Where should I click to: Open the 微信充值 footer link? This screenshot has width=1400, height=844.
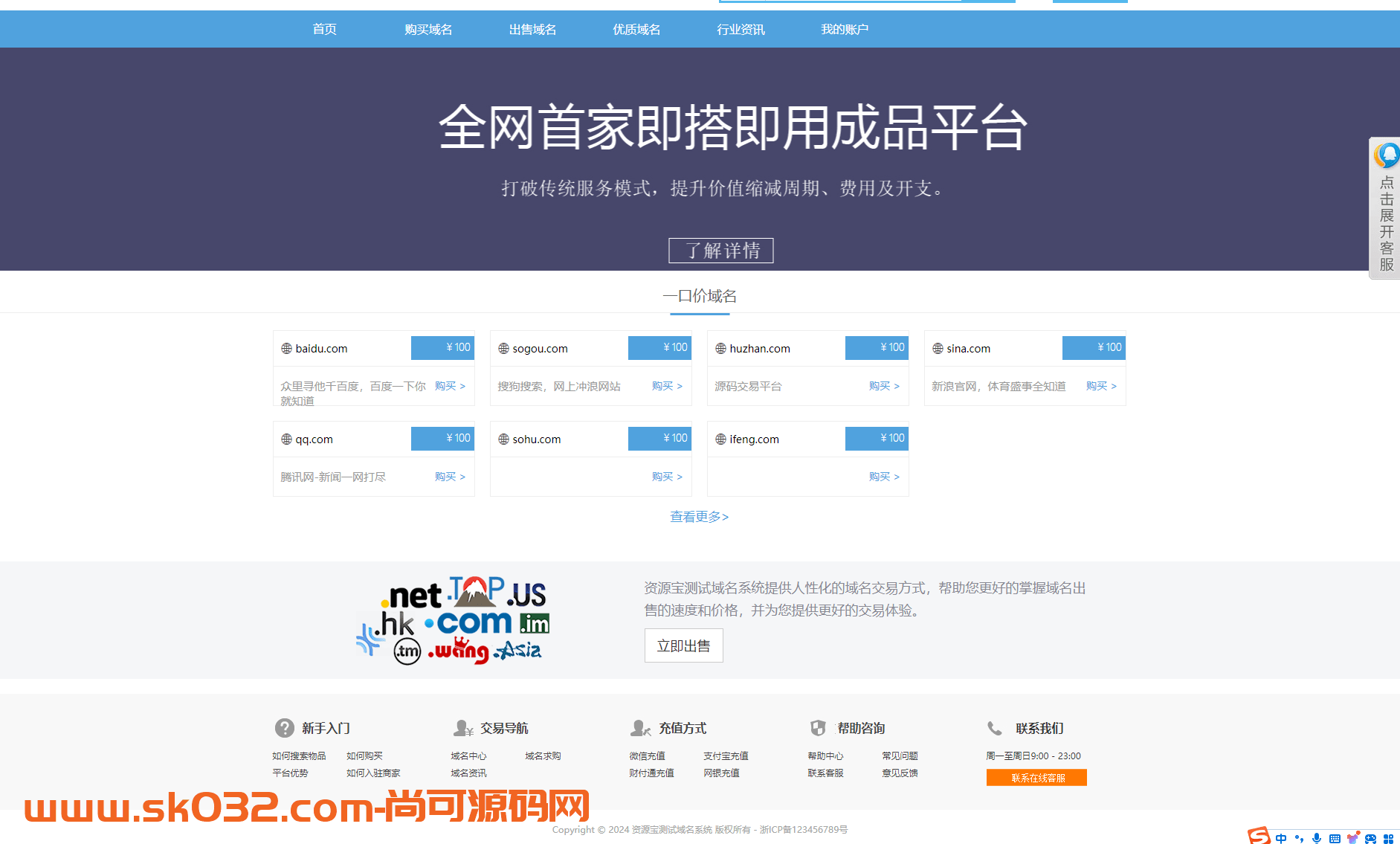click(x=647, y=756)
